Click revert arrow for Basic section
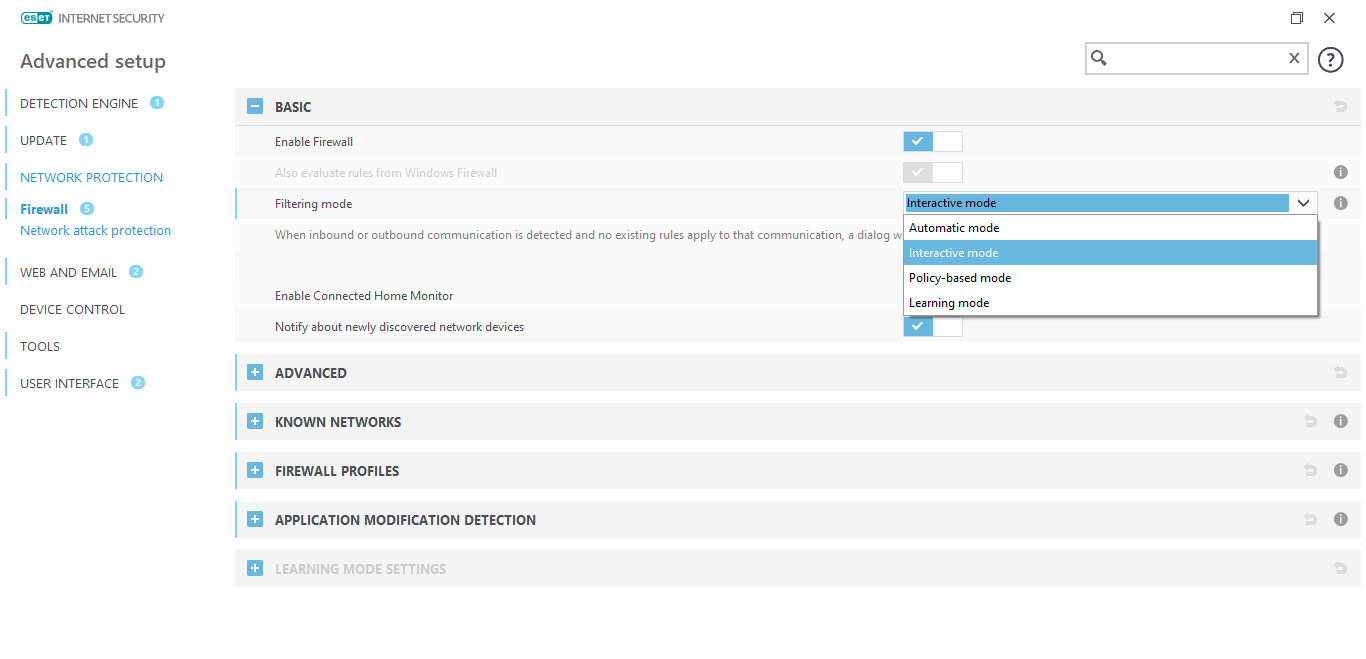The height and width of the screenshot is (659, 1366). [1341, 107]
